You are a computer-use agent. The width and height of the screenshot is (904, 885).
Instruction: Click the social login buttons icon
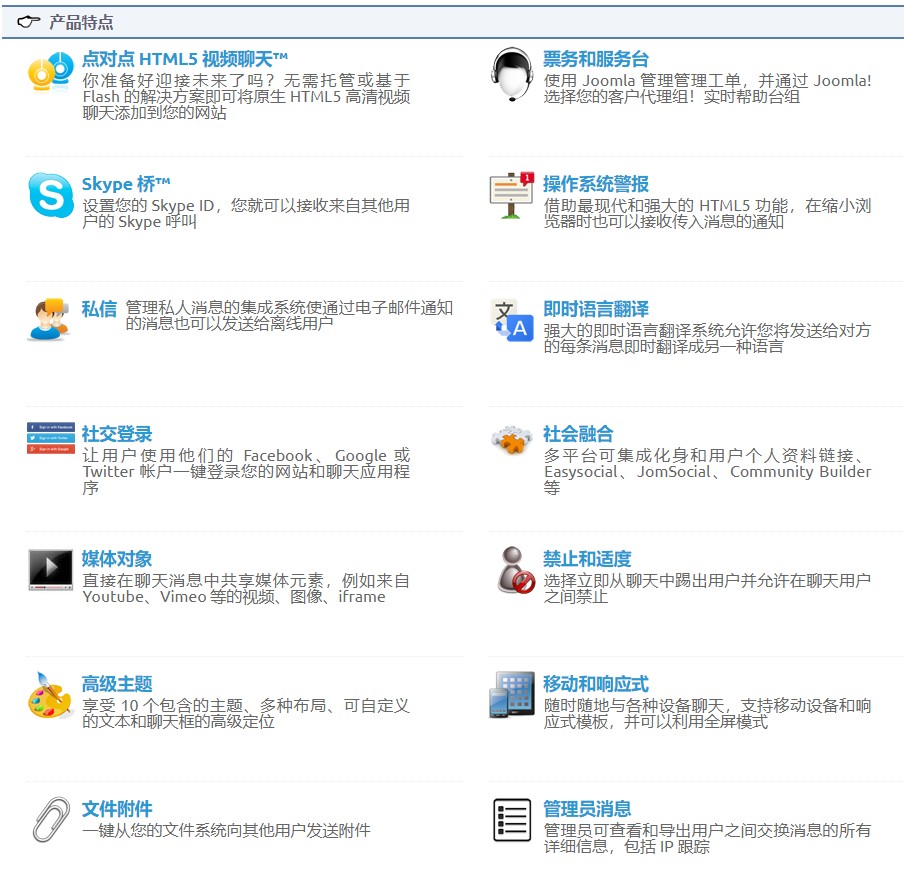click(51, 438)
